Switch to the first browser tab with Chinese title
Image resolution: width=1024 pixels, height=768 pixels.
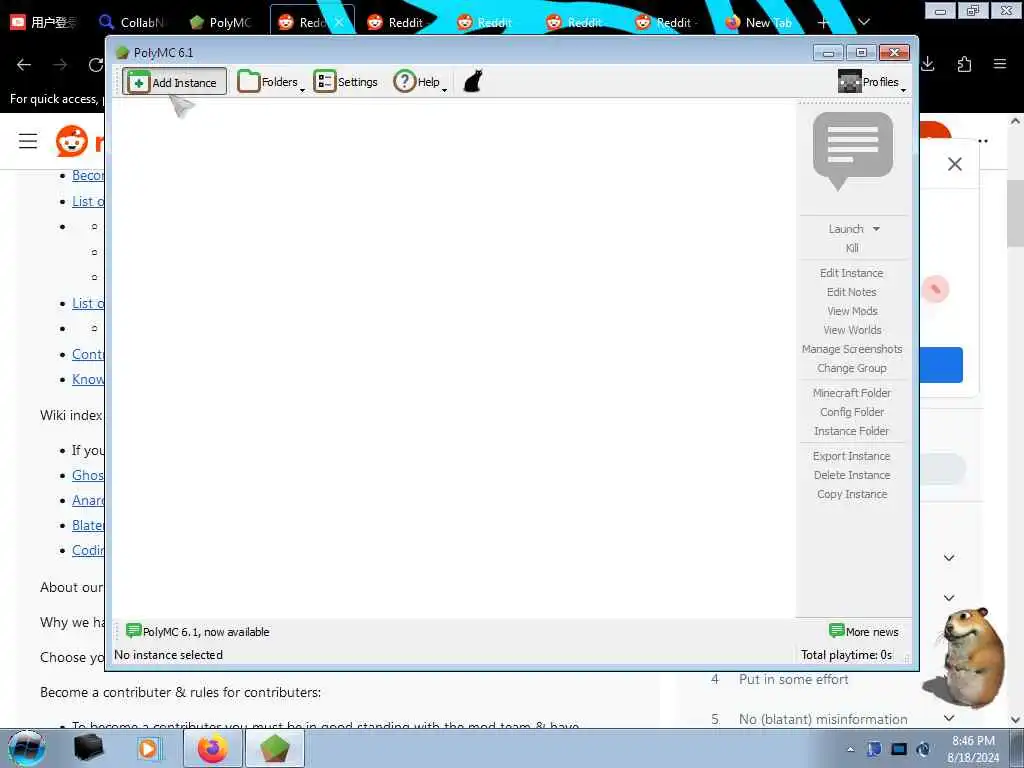click(44, 22)
